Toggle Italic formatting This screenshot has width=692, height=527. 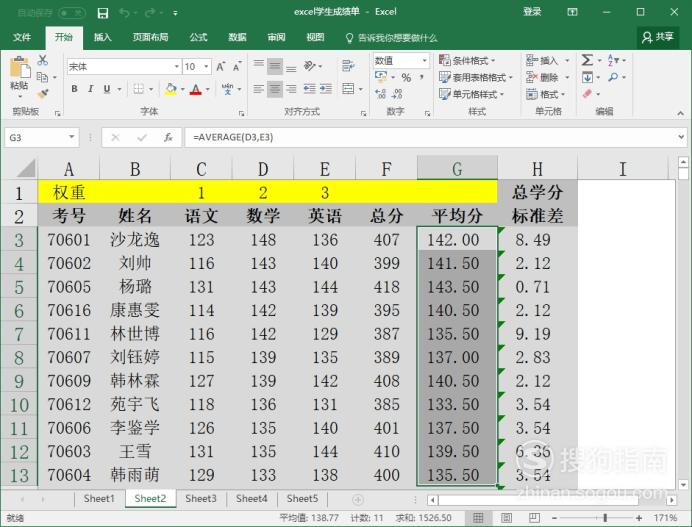tap(90, 89)
